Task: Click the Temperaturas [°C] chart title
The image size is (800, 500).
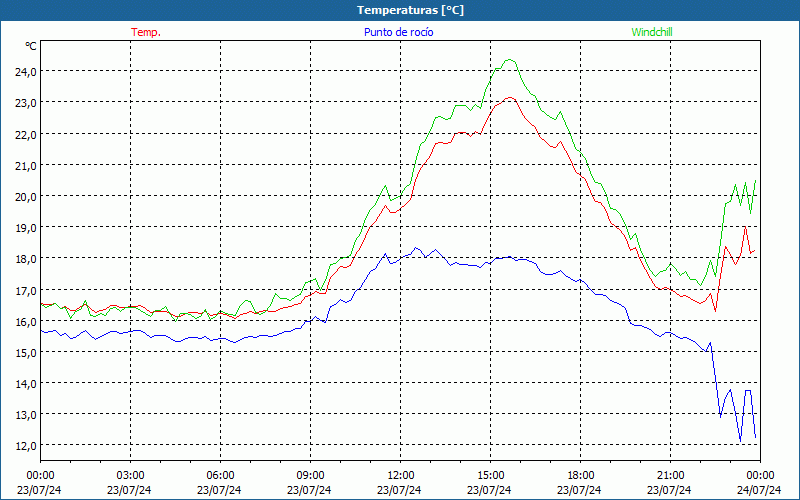Action: tap(410, 10)
